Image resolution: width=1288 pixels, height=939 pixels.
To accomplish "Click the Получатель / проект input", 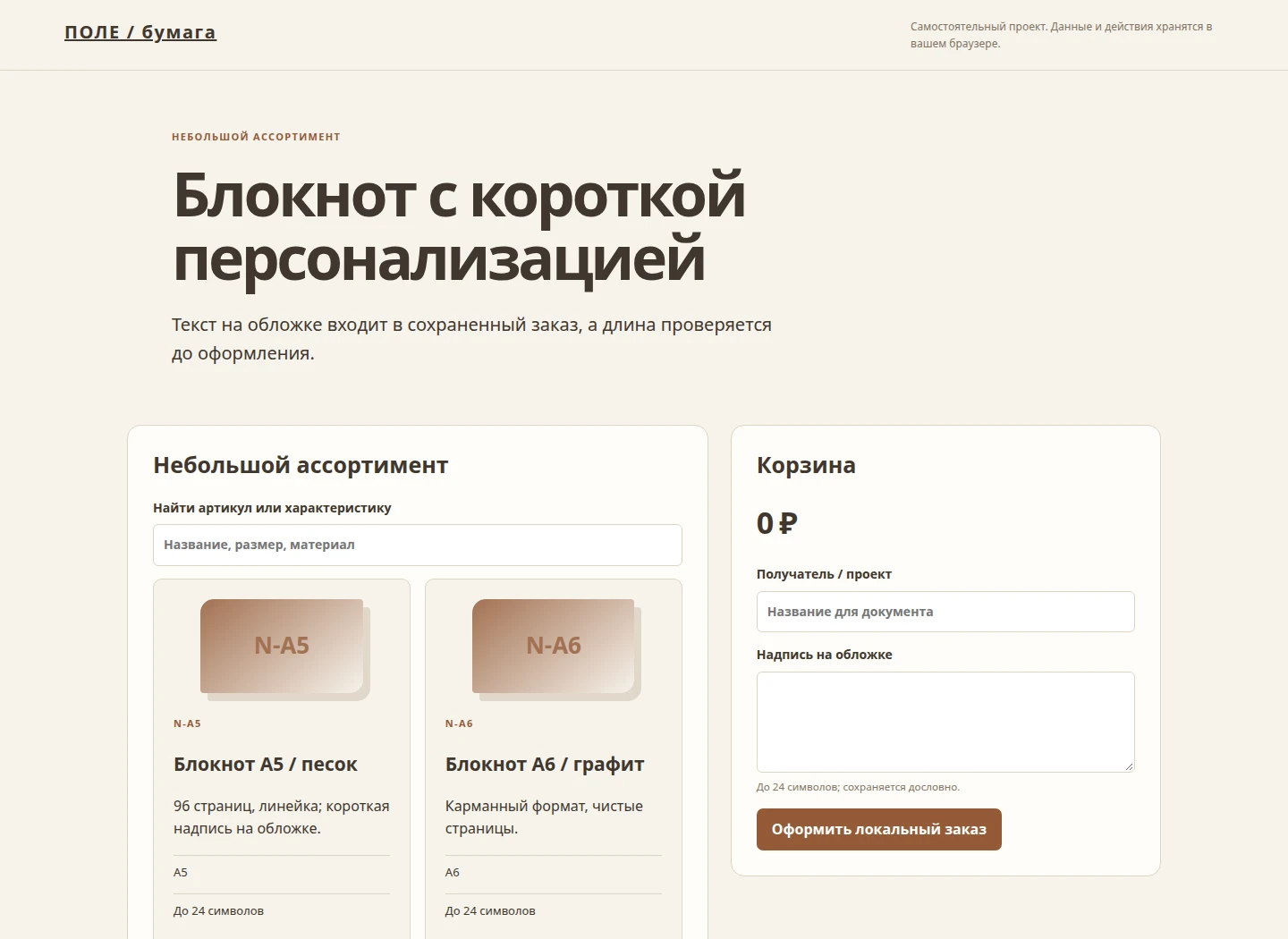I will point(945,612).
